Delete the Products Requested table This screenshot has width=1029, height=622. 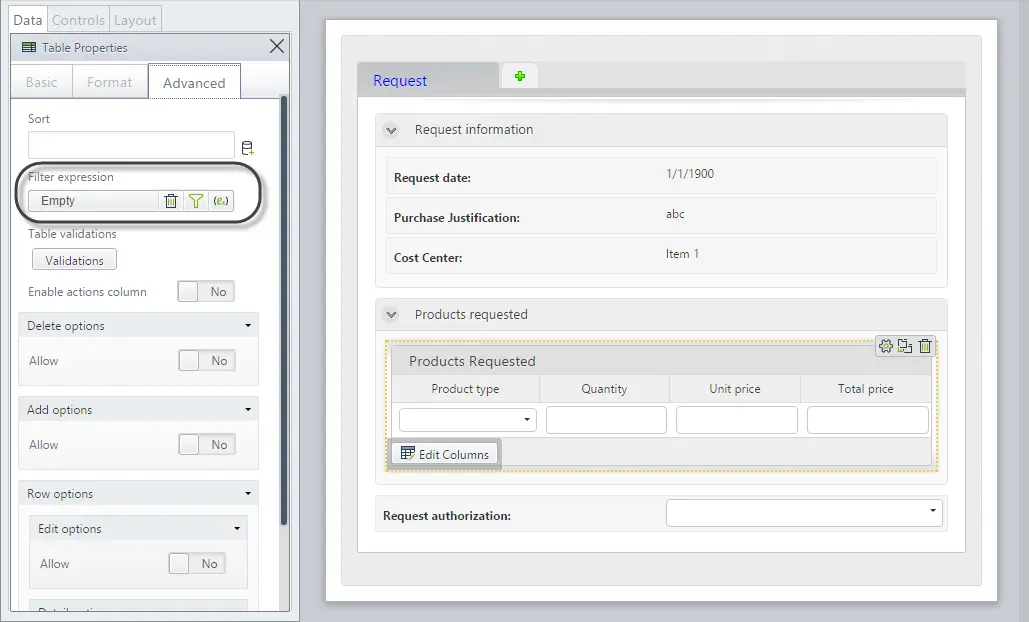pyautogui.click(x=925, y=346)
